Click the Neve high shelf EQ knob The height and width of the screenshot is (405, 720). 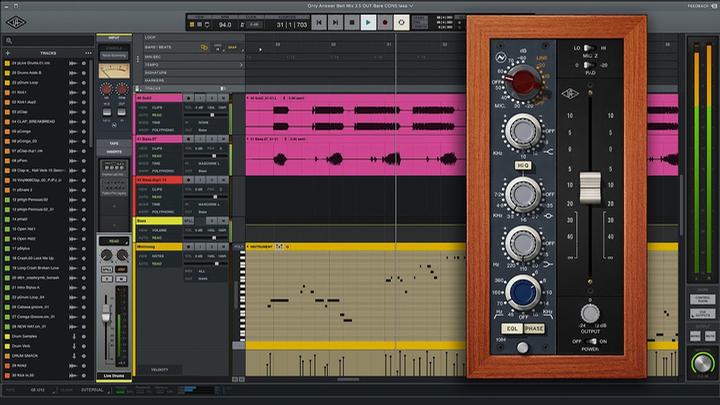523,131
